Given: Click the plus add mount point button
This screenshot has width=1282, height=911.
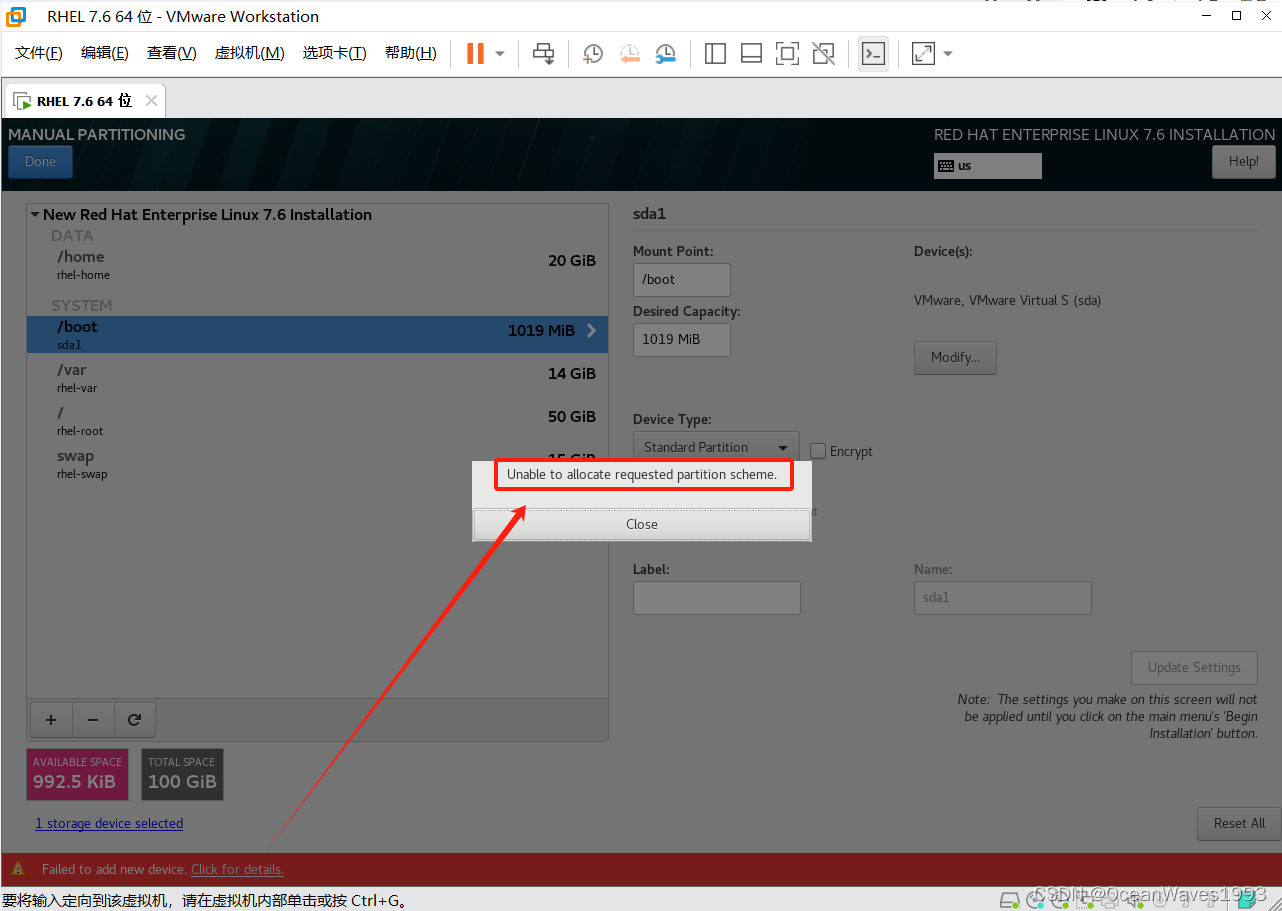Looking at the screenshot, I should (51, 719).
